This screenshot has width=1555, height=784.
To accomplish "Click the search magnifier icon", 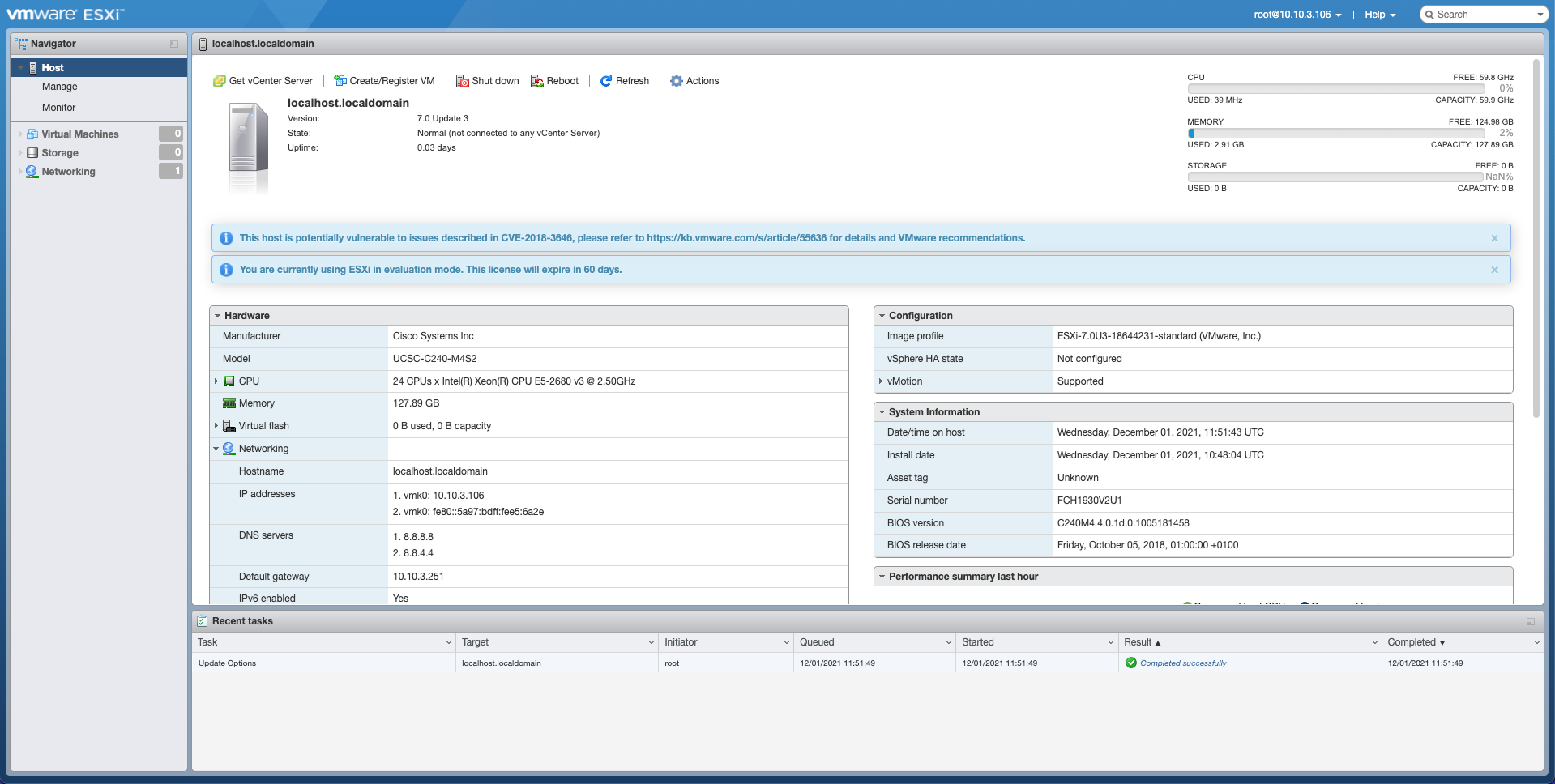I will [x=1430, y=15].
